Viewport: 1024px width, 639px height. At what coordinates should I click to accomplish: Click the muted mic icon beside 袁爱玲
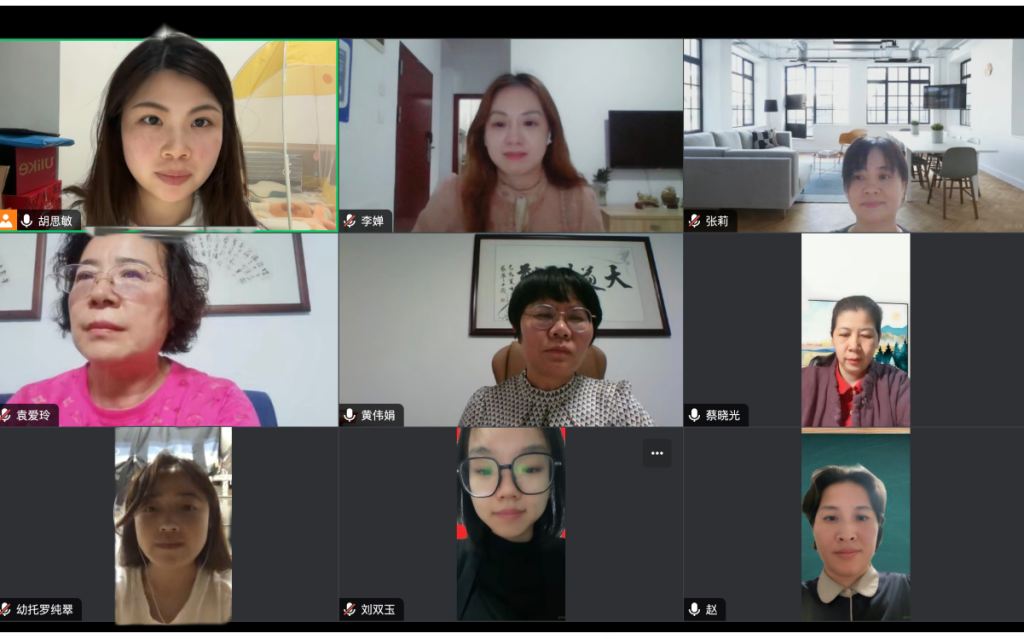[x=5, y=415]
